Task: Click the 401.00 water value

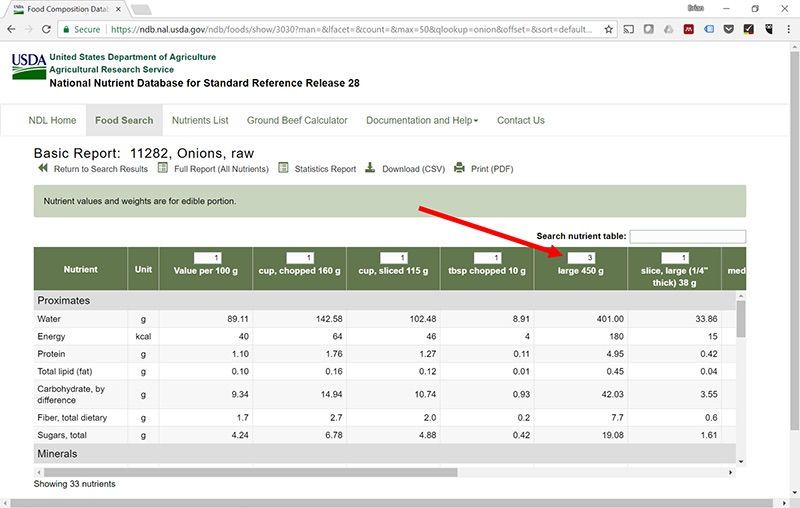Action: 610,319
